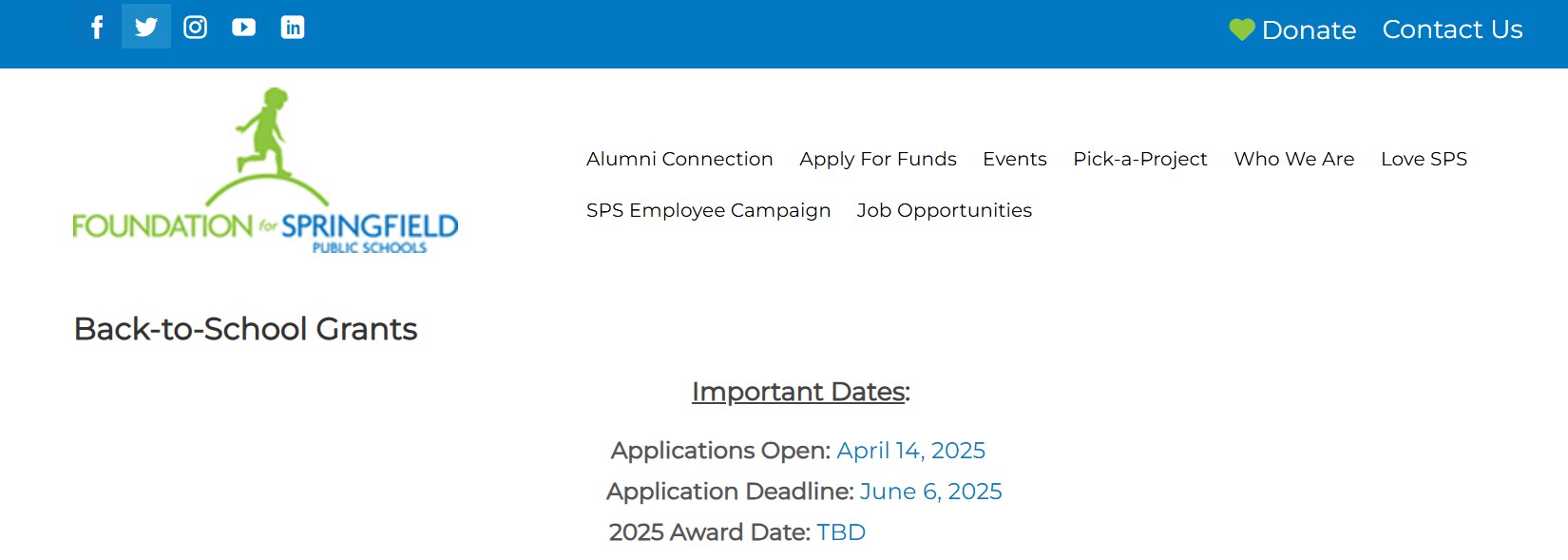
Task: Open Pick-a-Project navigation item
Action: click(x=1140, y=159)
